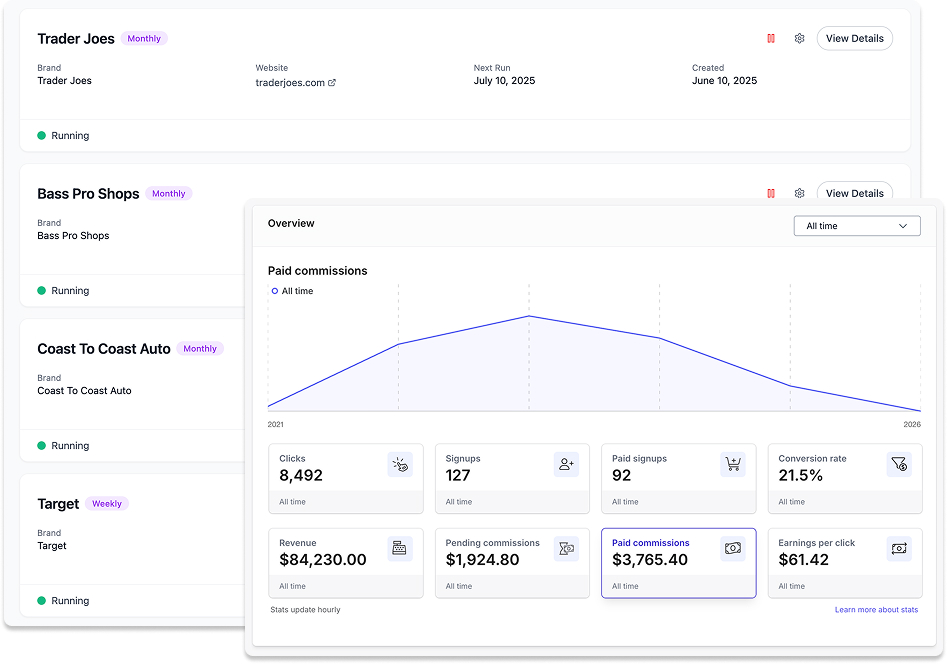Click the July 10, 2025 next run date

click(504, 81)
